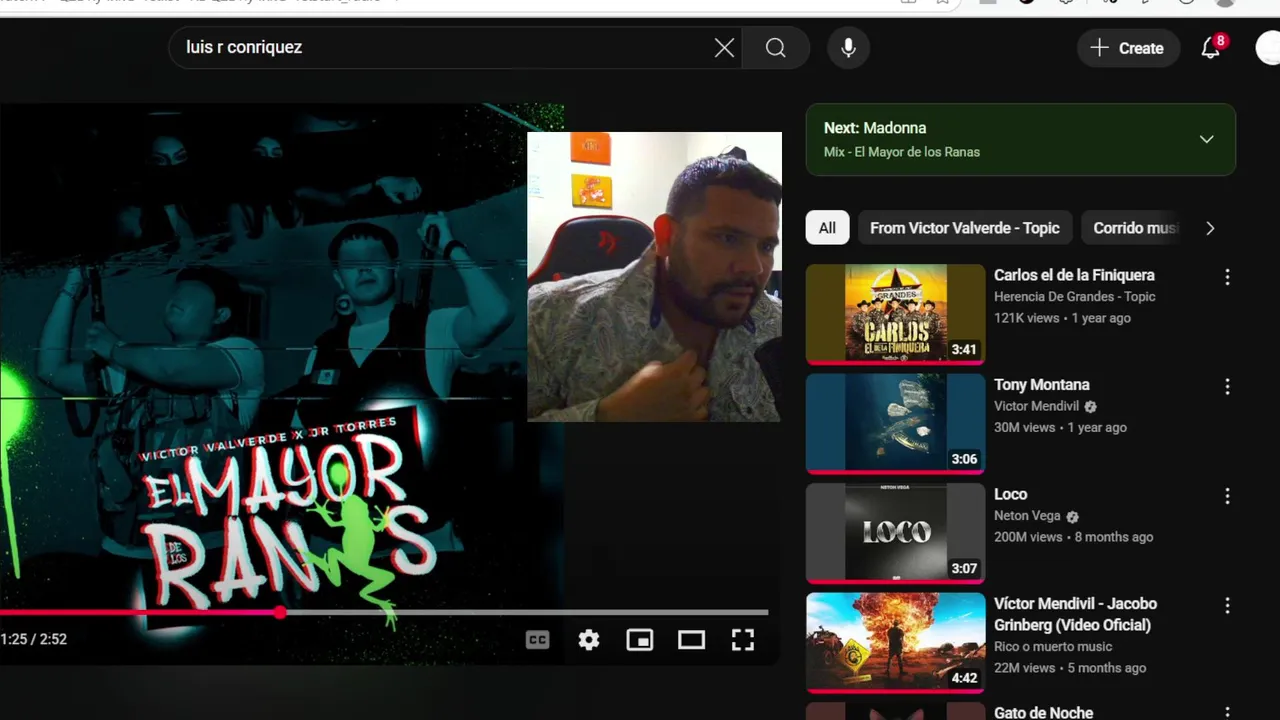Click the 121K views text under Carlos video
This screenshot has height=720, width=1280.
click(1026, 318)
